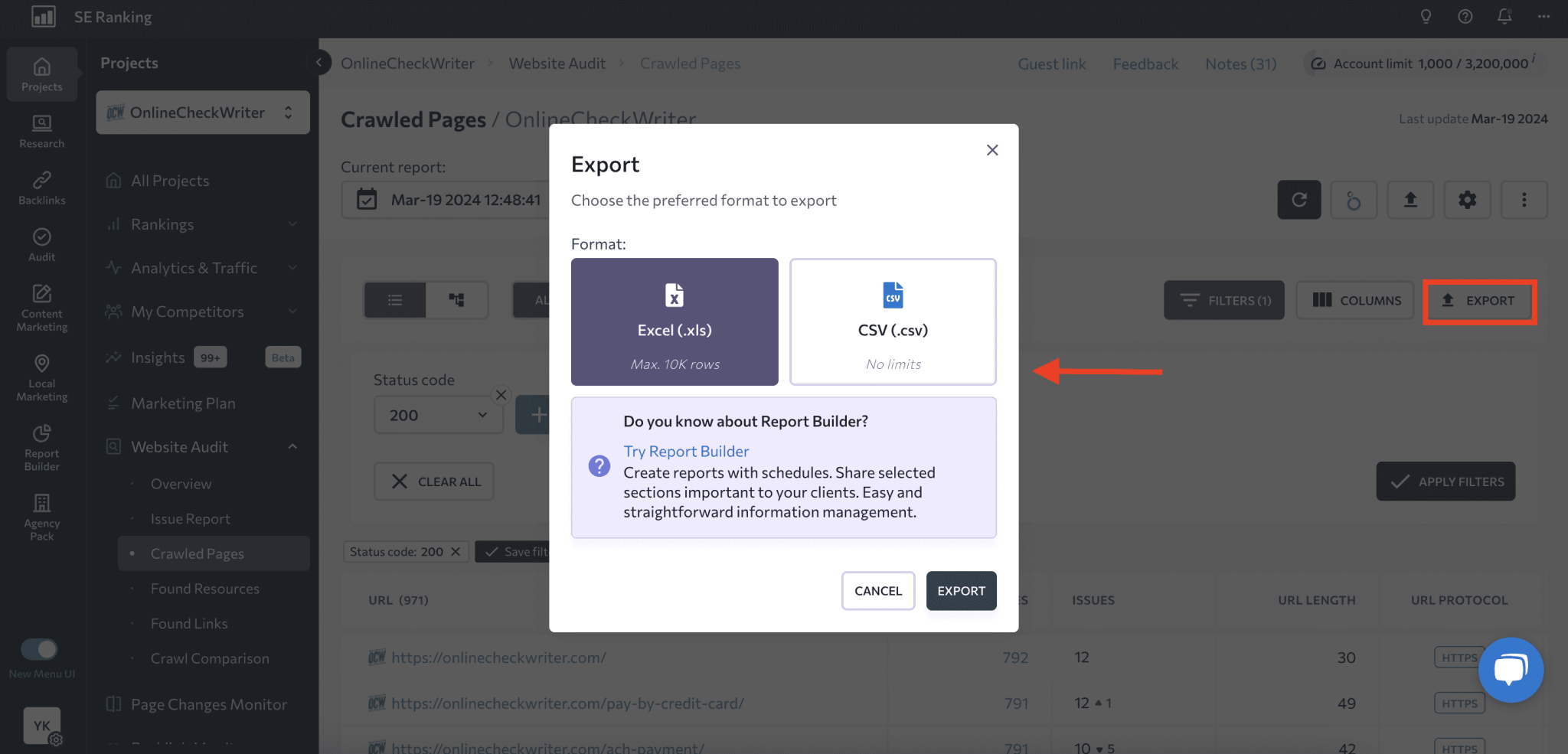Click the Cancel button in the dialog
The width and height of the screenshot is (1568, 754).
(877, 590)
